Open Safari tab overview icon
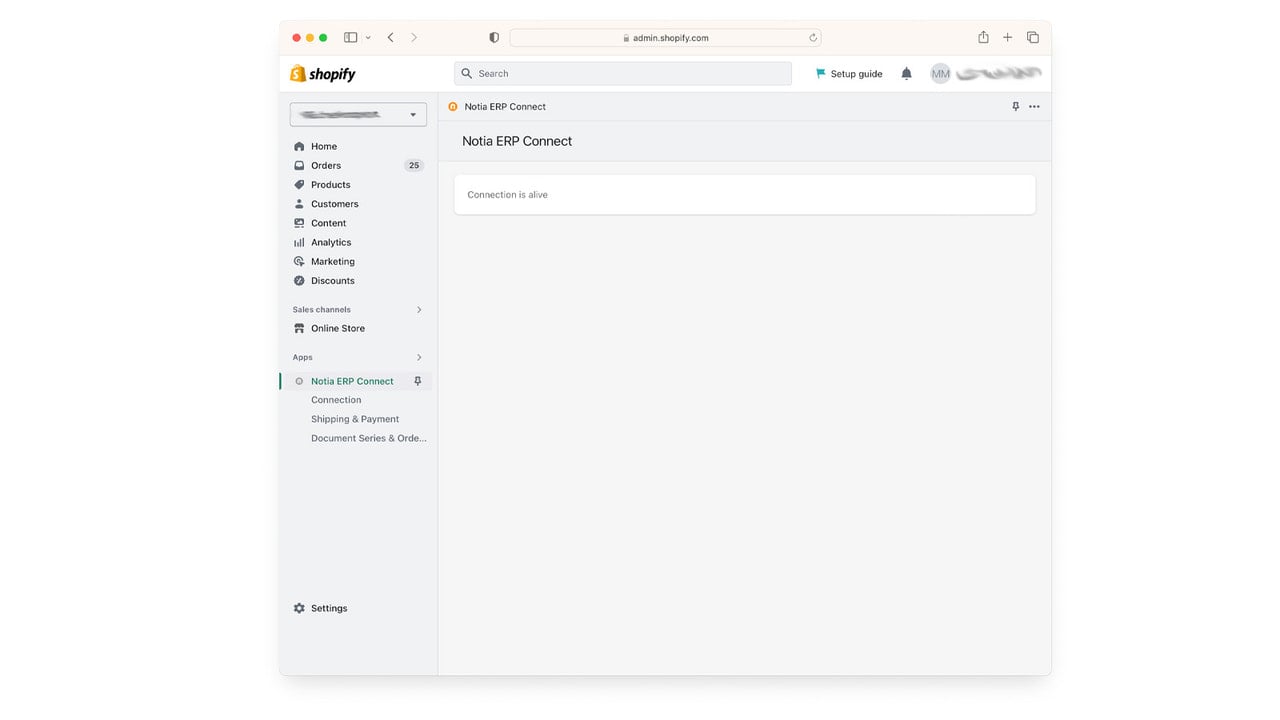This screenshot has width=1280, height=720. 1033,37
